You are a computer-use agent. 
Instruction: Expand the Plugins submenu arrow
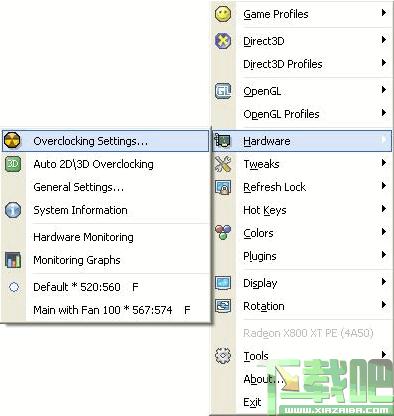coord(384,255)
